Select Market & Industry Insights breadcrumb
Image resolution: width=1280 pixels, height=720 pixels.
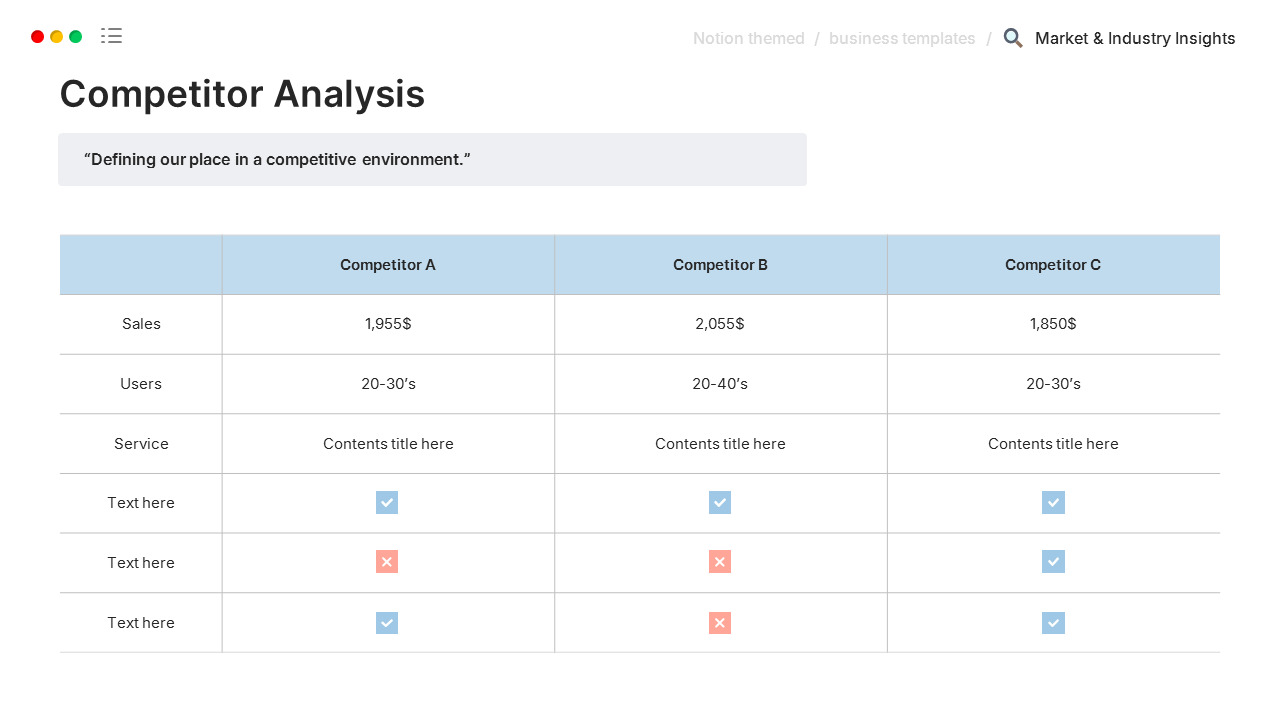pyautogui.click(x=1135, y=39)
